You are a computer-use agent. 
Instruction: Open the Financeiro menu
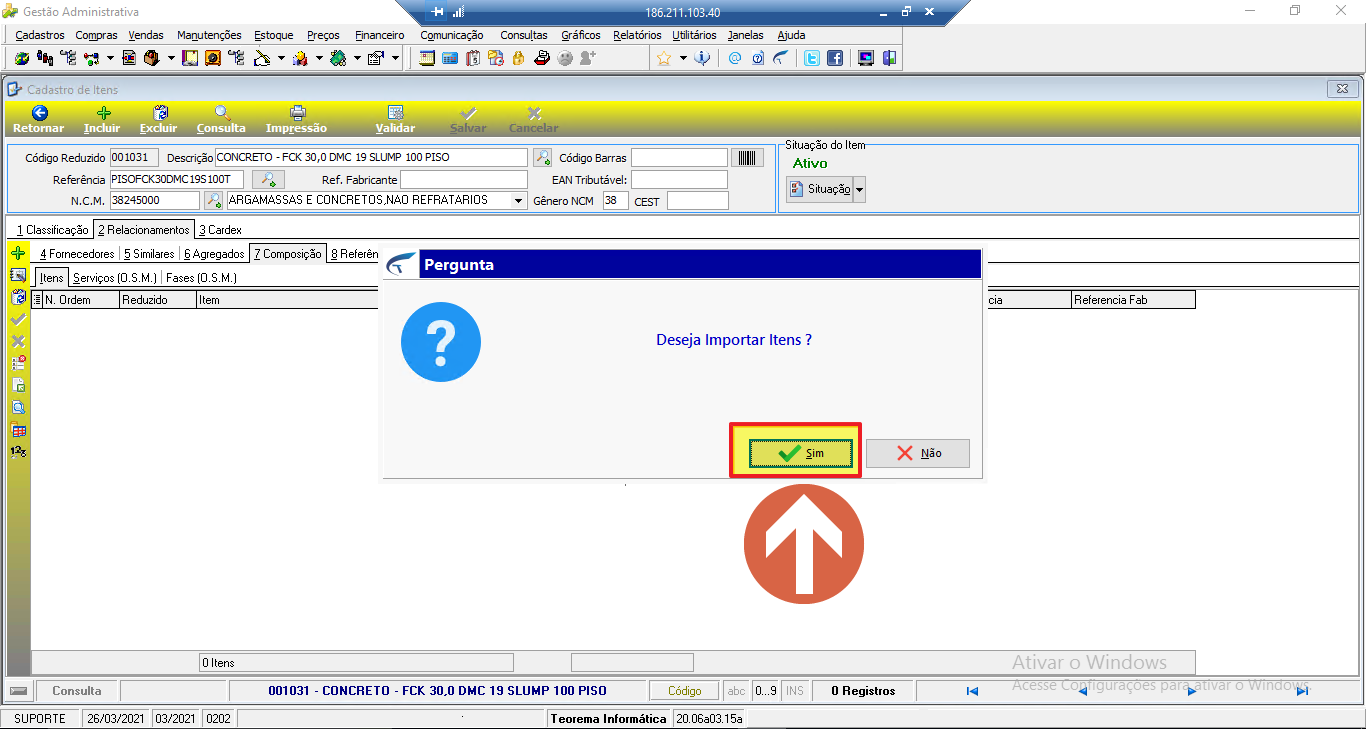[380, 35]
